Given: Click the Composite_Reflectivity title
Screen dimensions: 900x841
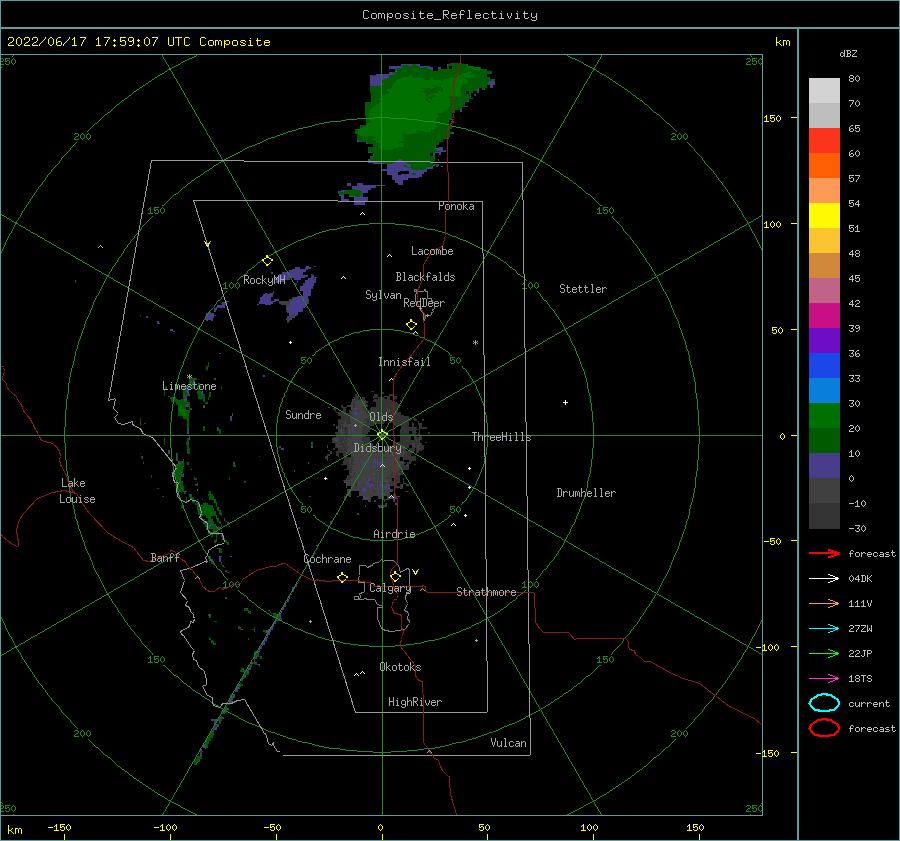Looking at the screenshot, I should pos(450,15).
